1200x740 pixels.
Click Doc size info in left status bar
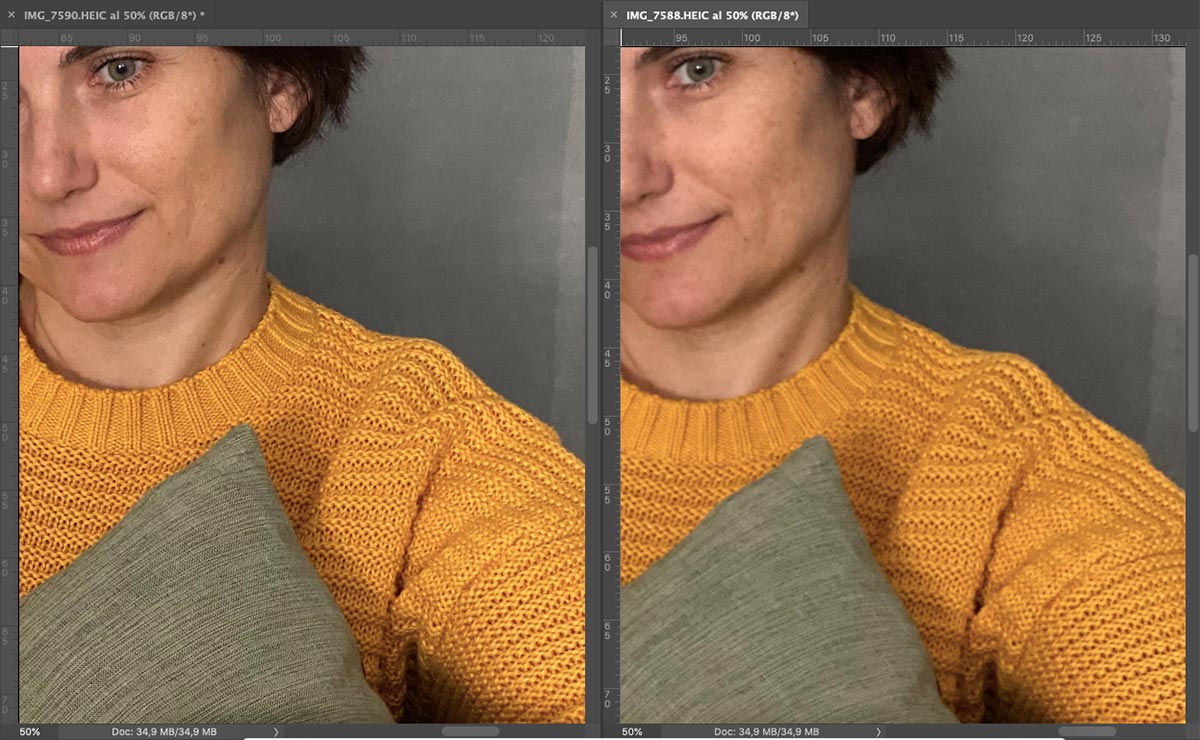[x=163, y=732]
